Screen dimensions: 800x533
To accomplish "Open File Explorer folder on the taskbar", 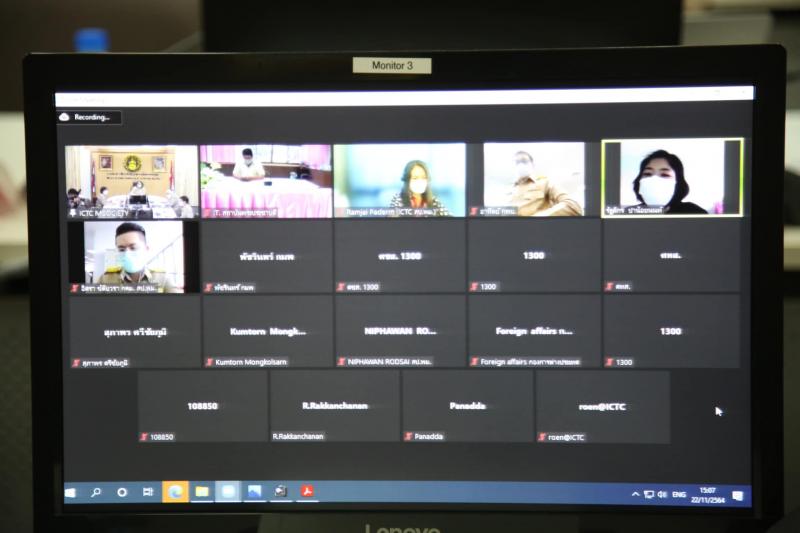I will 202,492.
